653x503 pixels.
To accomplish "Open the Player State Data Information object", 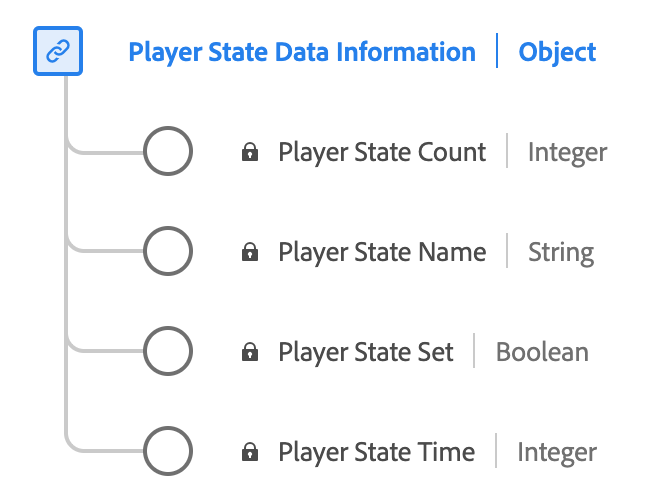I will click(302, 52).
